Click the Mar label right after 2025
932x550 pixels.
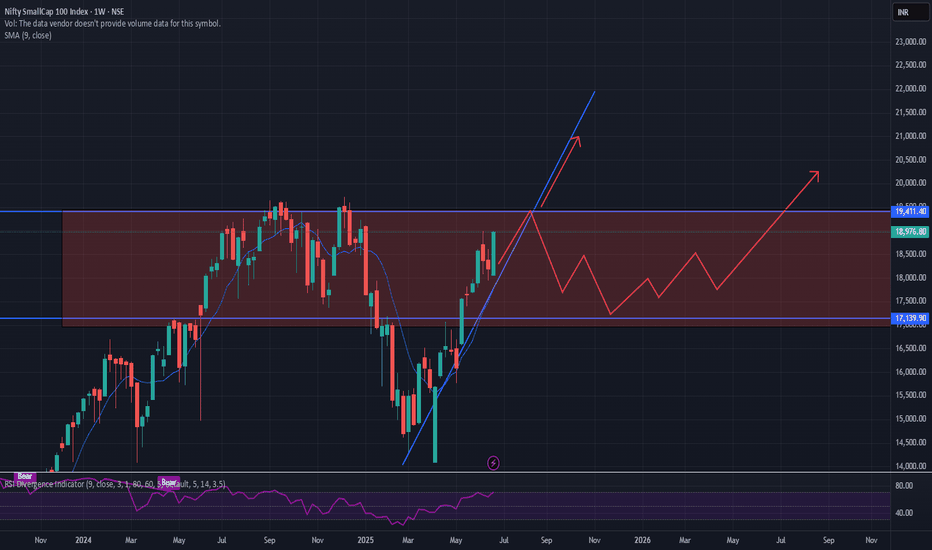click(408, 540)
